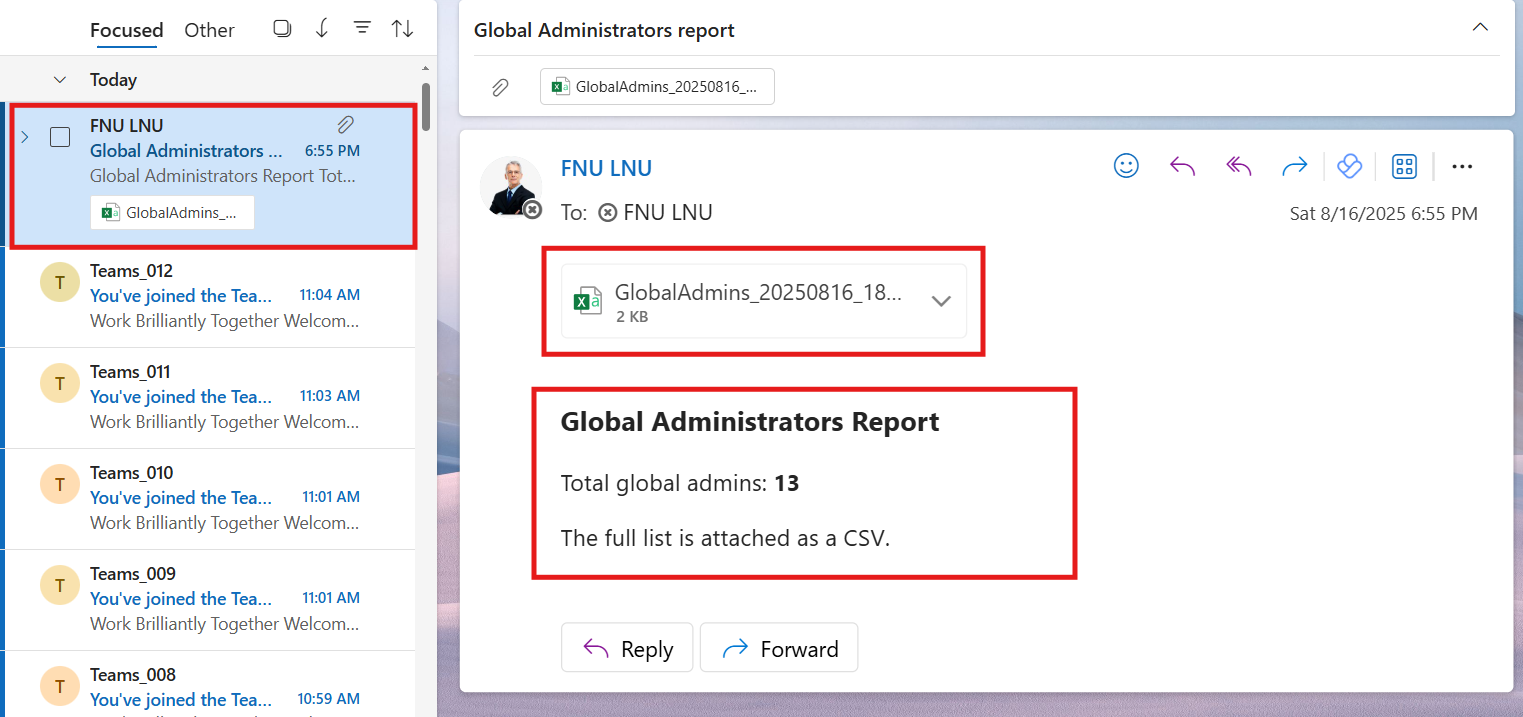Open GlobalAdmins attachment dropdown arrow
The height and width of the screenshot is (717, 1523).
tap(940, 301)
